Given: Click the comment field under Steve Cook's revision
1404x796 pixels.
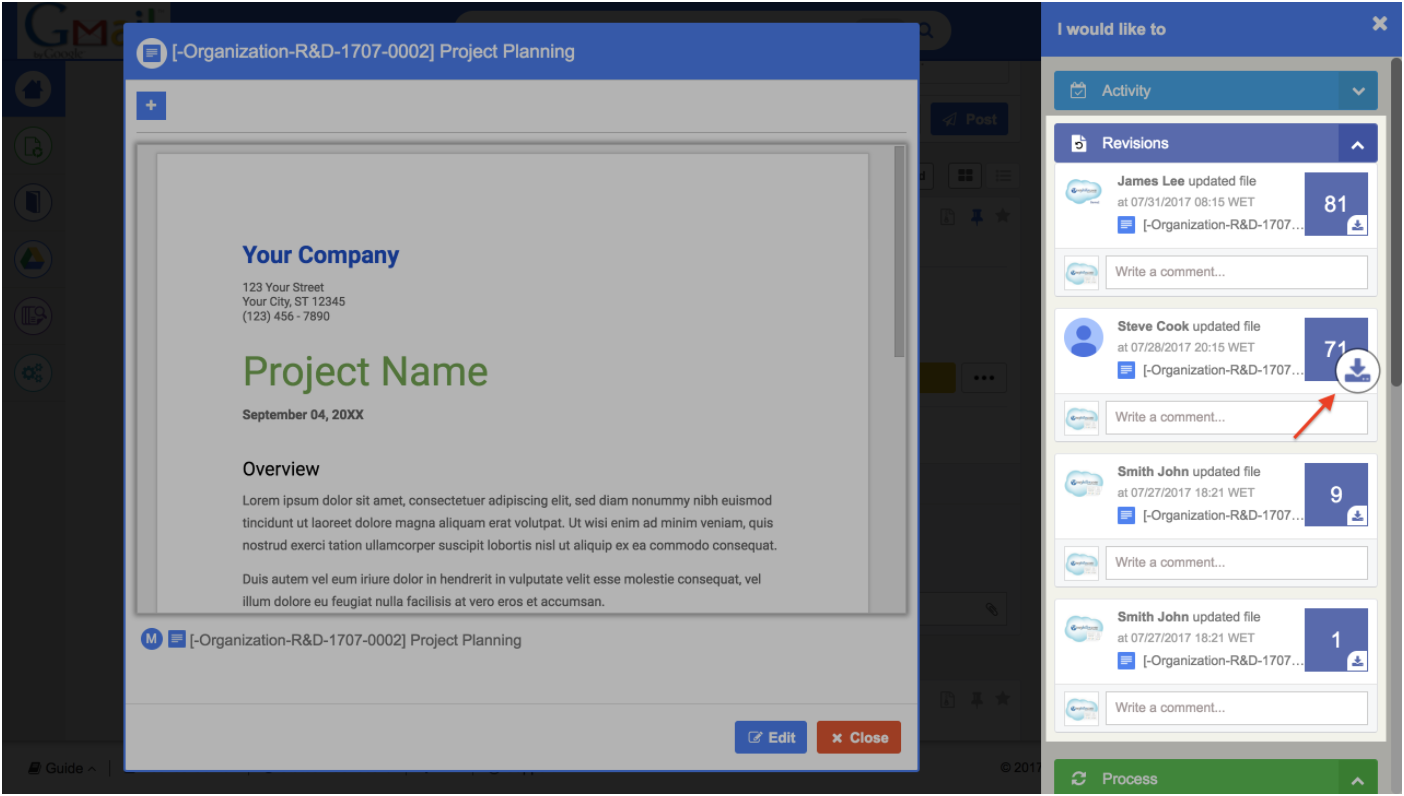Looking at the screenshot, I should click(x=1236, y=417).
